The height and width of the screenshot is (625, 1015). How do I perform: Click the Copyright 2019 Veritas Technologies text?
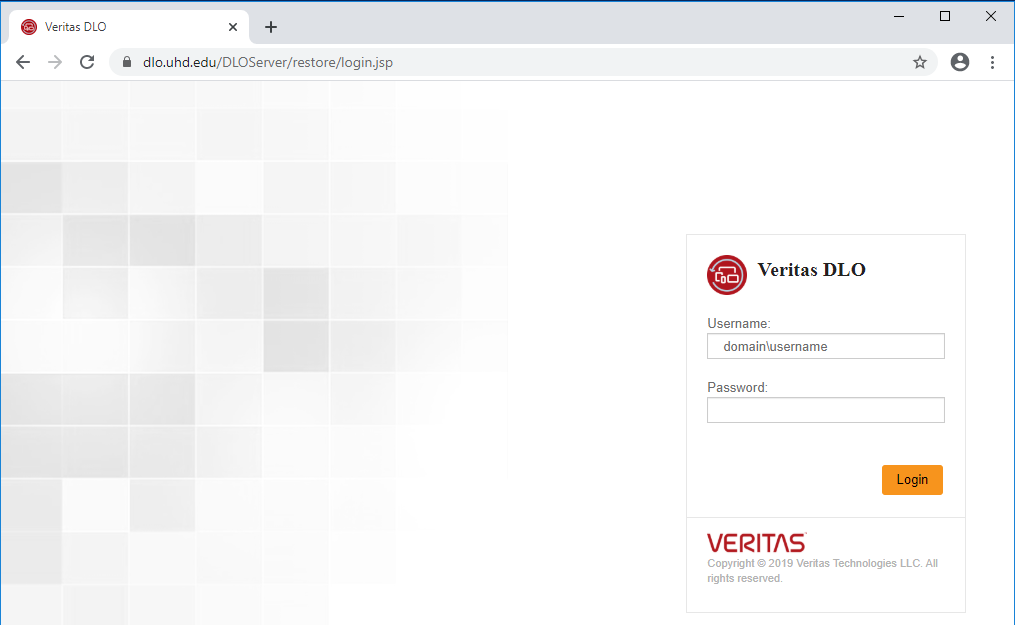coord(822,571)
